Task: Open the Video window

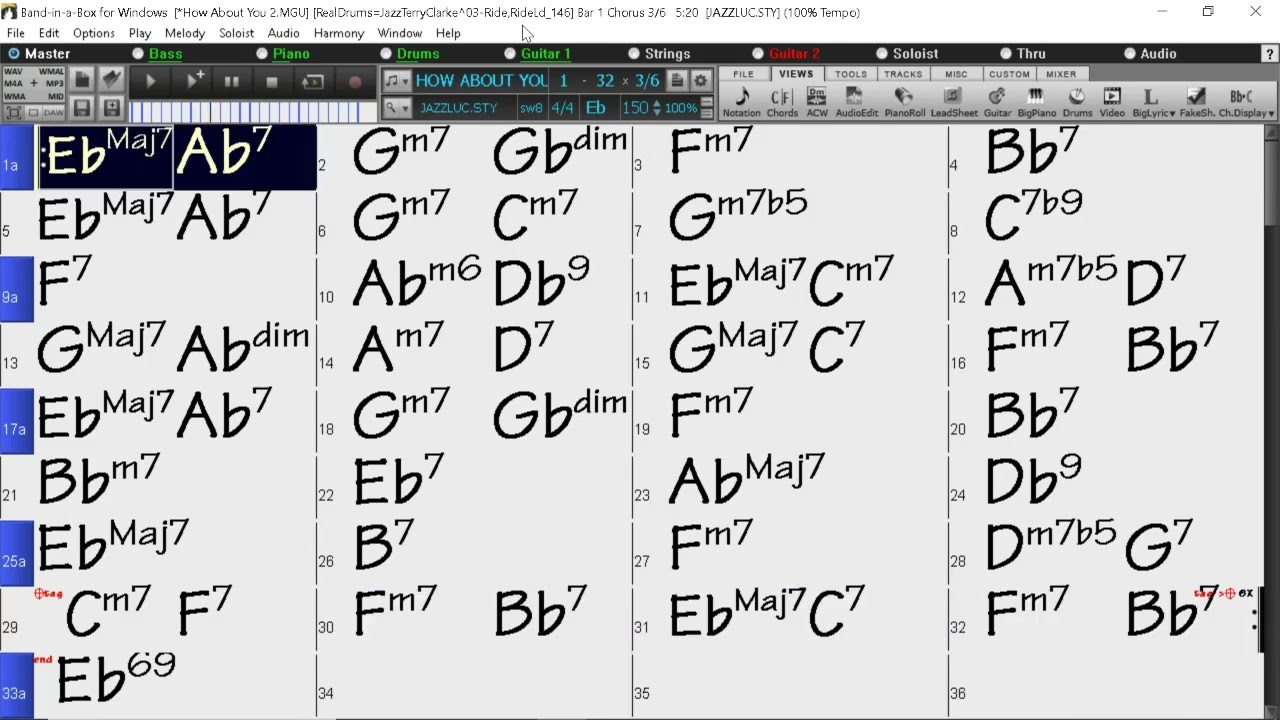Action: (1112, 102)
